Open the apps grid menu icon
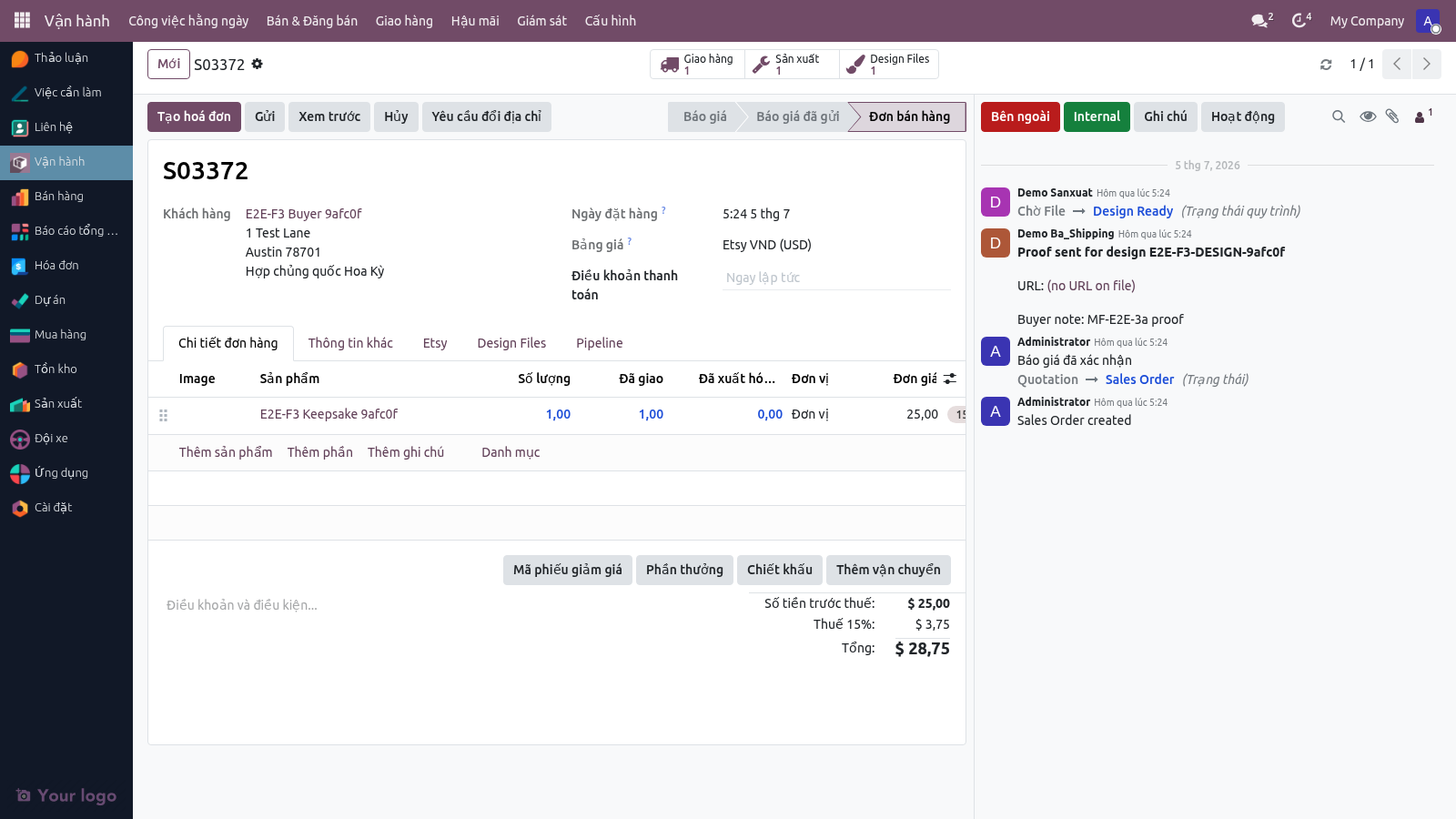 coord(22,20)
